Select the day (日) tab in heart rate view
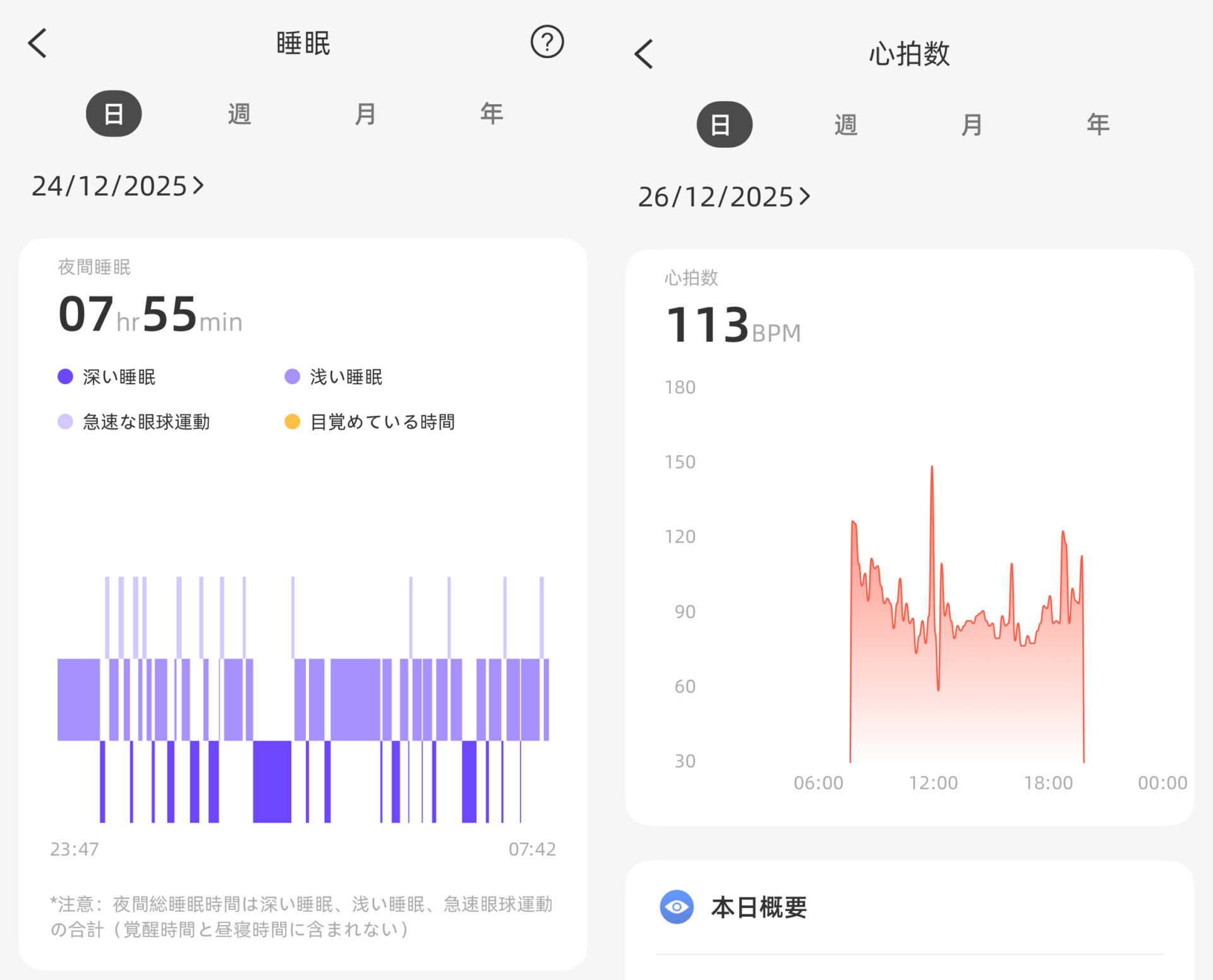The image size is (1213, 980). pyautogui.click(x=724, y=124)
